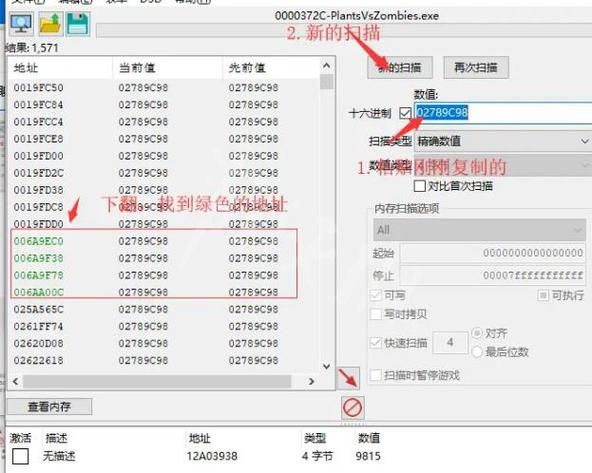This screenshot has height=473, width=592.
Task: Select green address 006AA00C row
Action: coord(164,292)
